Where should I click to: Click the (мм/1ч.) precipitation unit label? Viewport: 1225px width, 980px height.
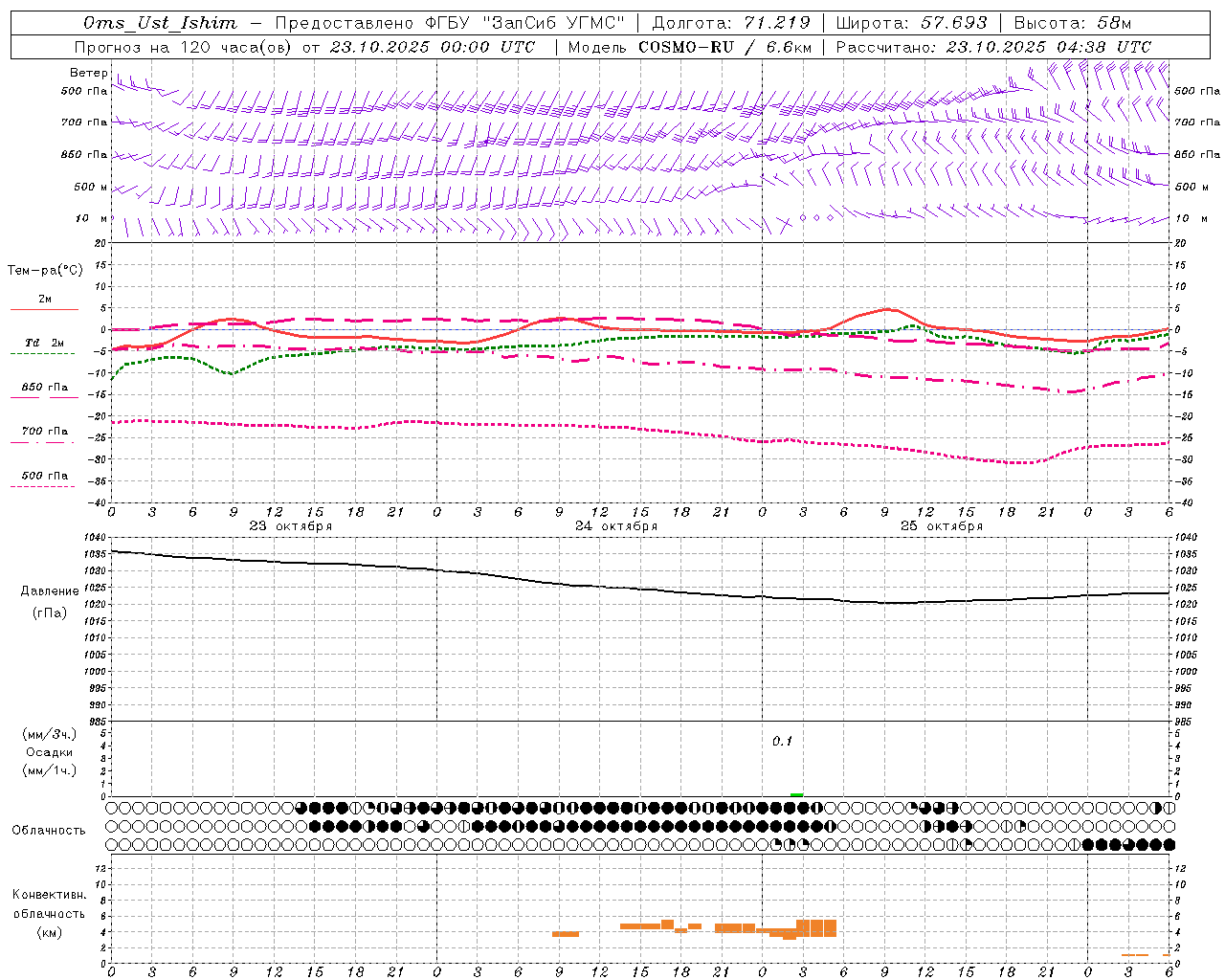50,770
